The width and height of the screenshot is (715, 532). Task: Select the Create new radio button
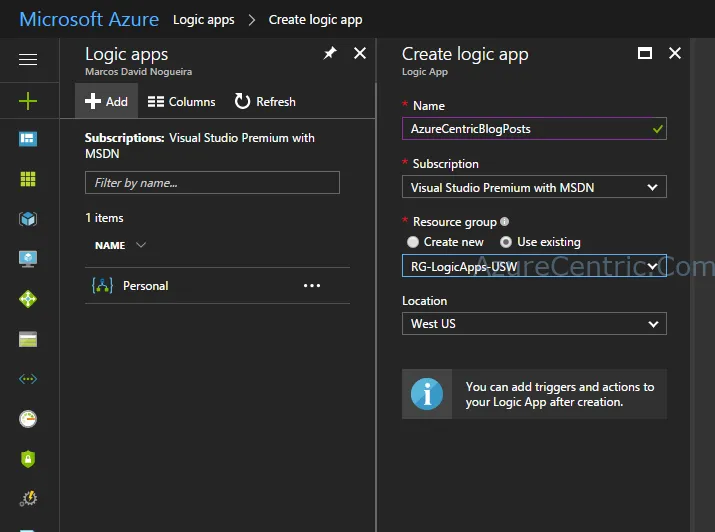413,242
